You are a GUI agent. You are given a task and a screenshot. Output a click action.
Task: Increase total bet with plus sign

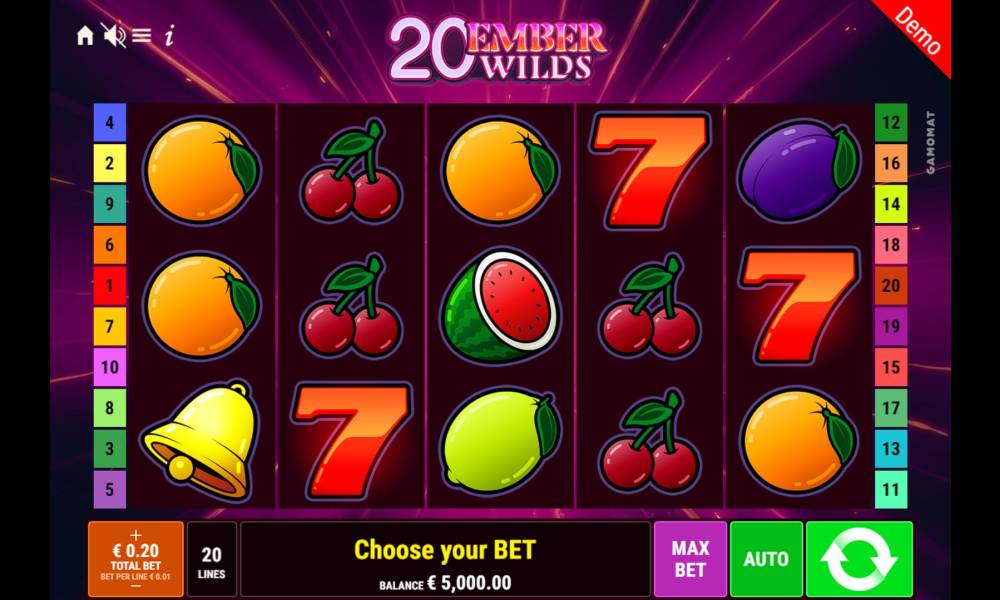pyautogui.click(x=136, y=534)
